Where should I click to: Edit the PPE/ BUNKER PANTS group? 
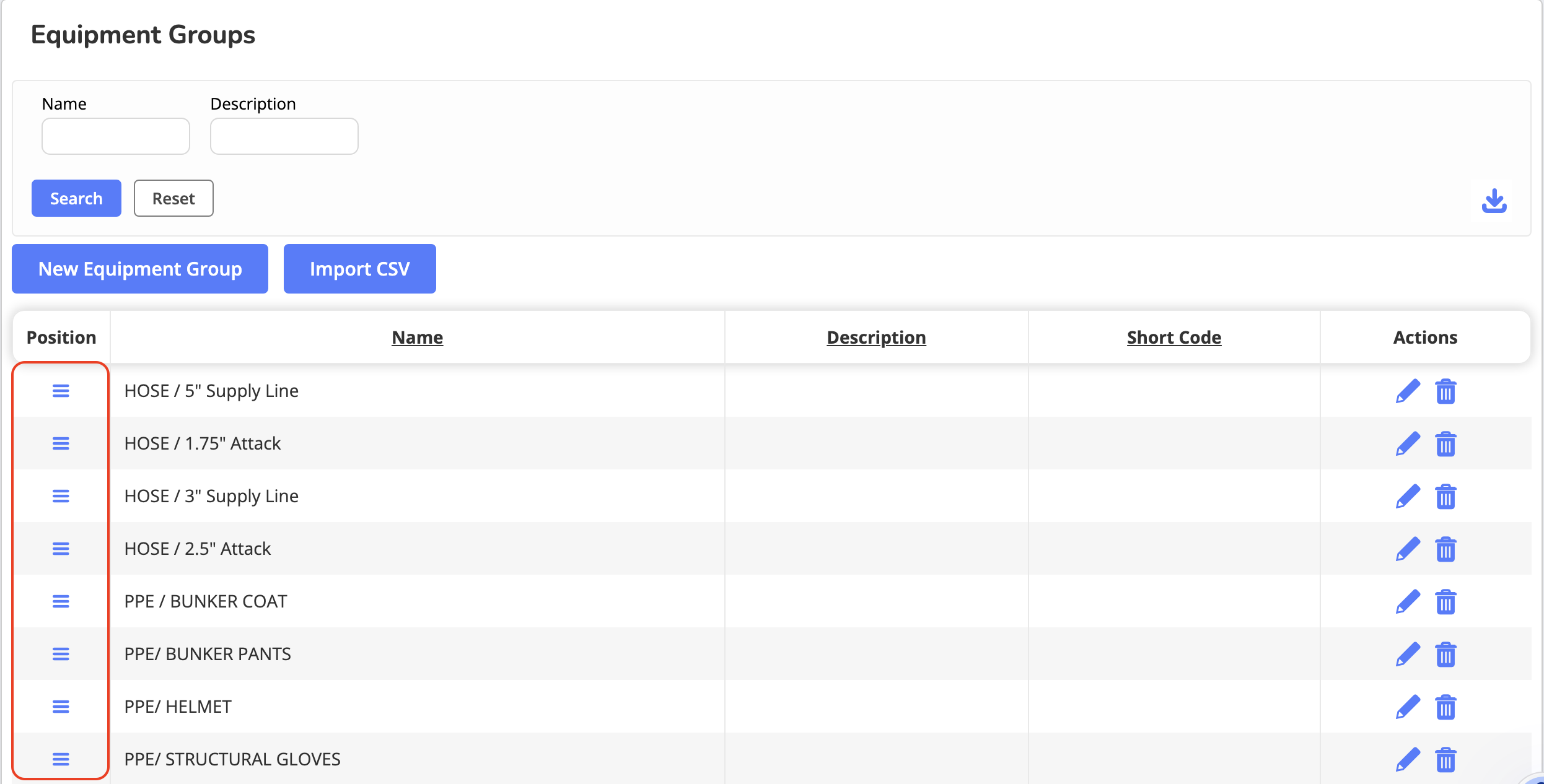1408,654
